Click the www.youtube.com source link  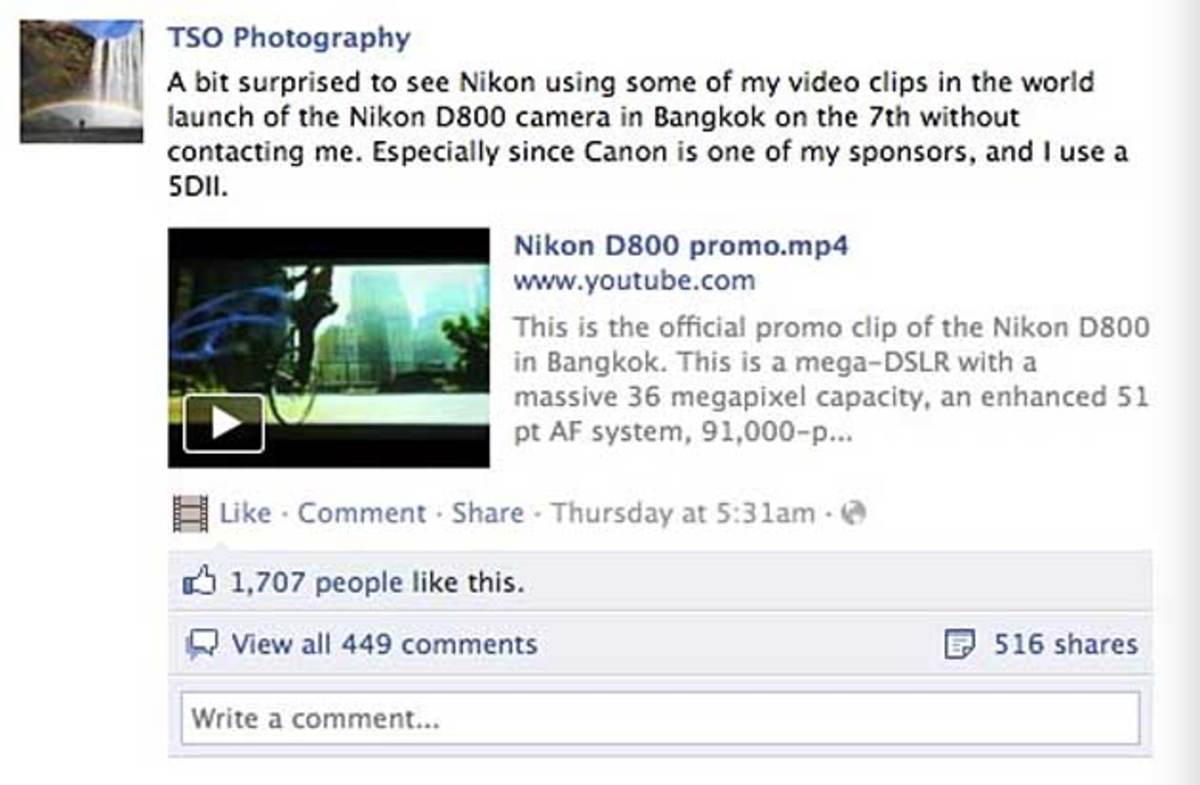tap(634, 281)
